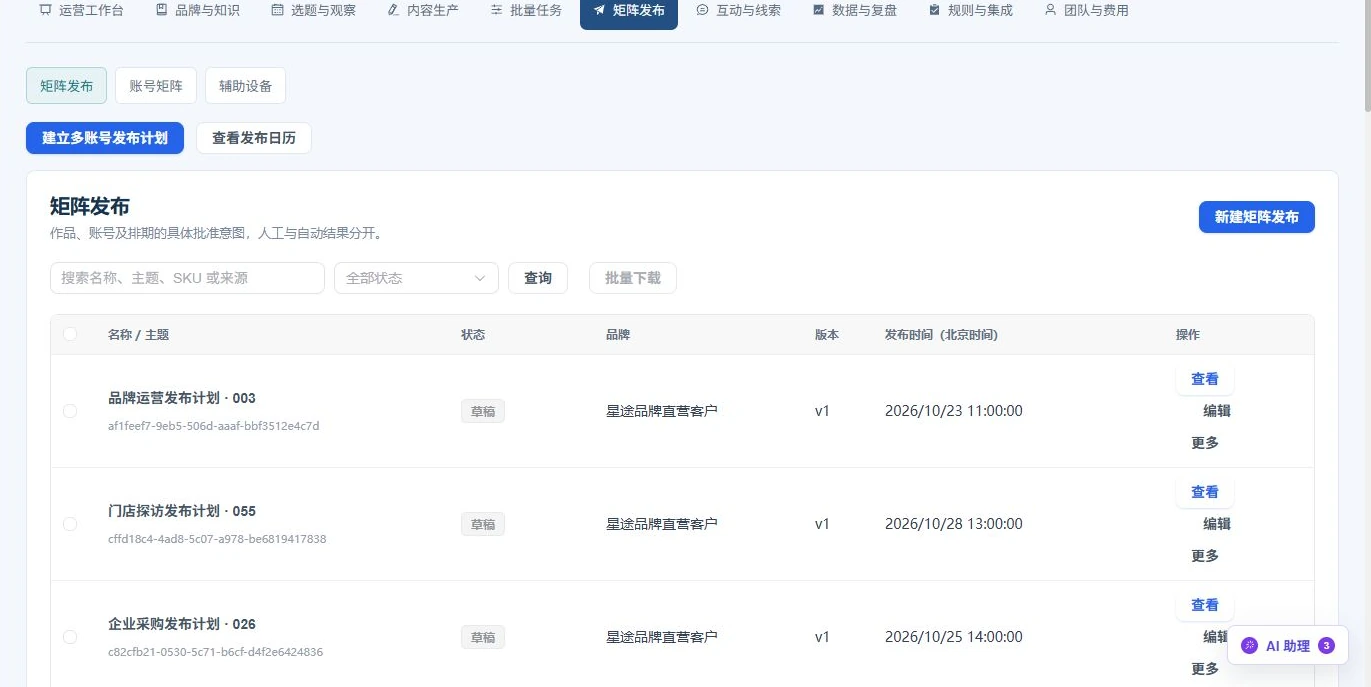Screen dimensions: 1371x687
Task: Click the 门店探访发布计划 · 055 title
Action: (182, 511)
